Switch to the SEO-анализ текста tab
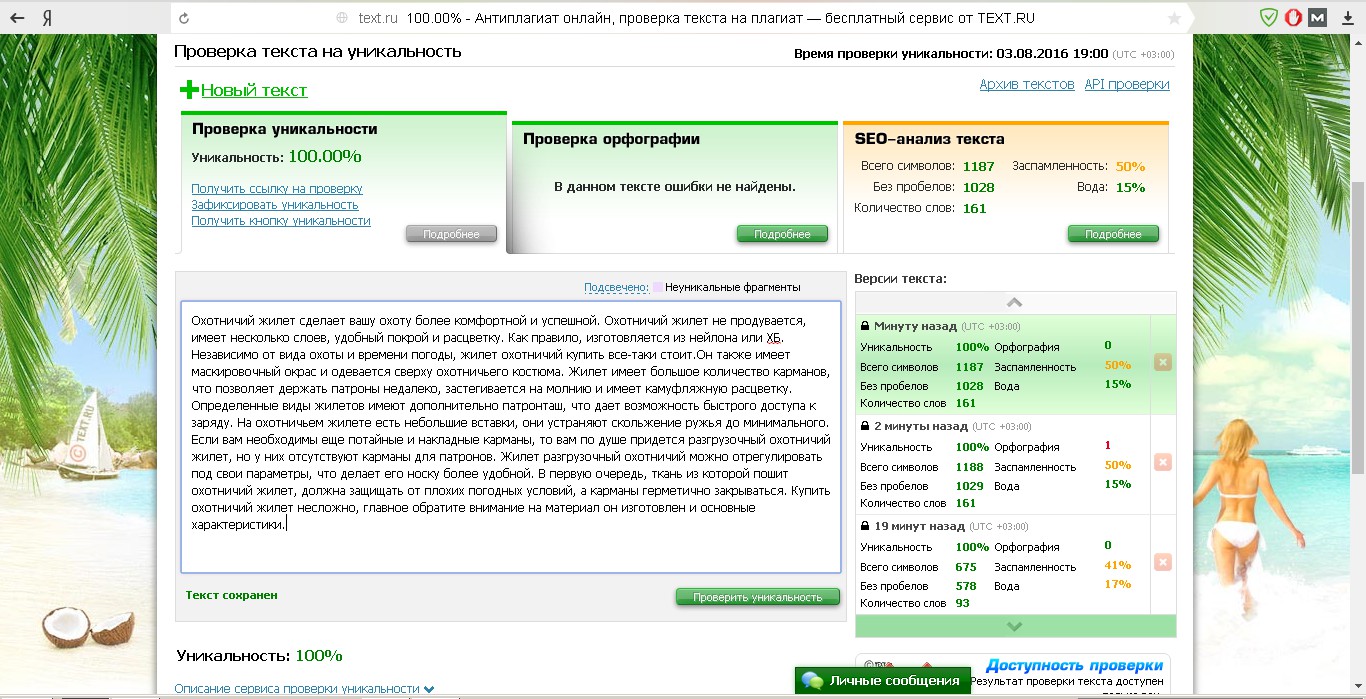 tap(930, 139)
